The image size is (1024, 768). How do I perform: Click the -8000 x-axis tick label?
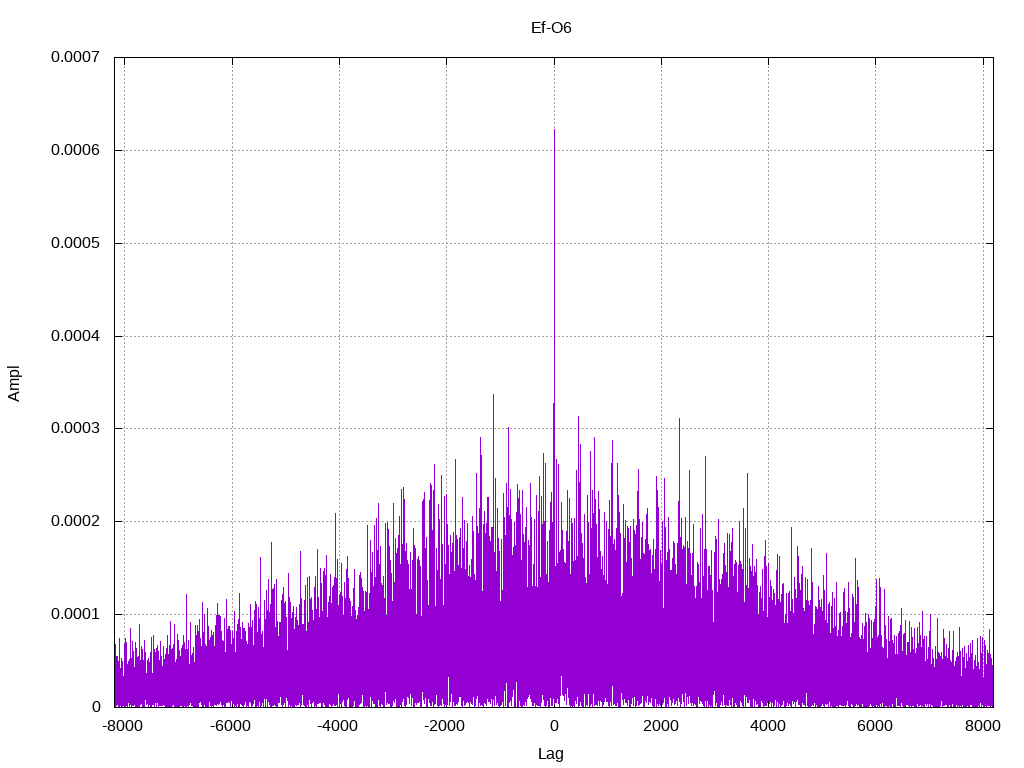pyautogui.click(x=123, y=726)
